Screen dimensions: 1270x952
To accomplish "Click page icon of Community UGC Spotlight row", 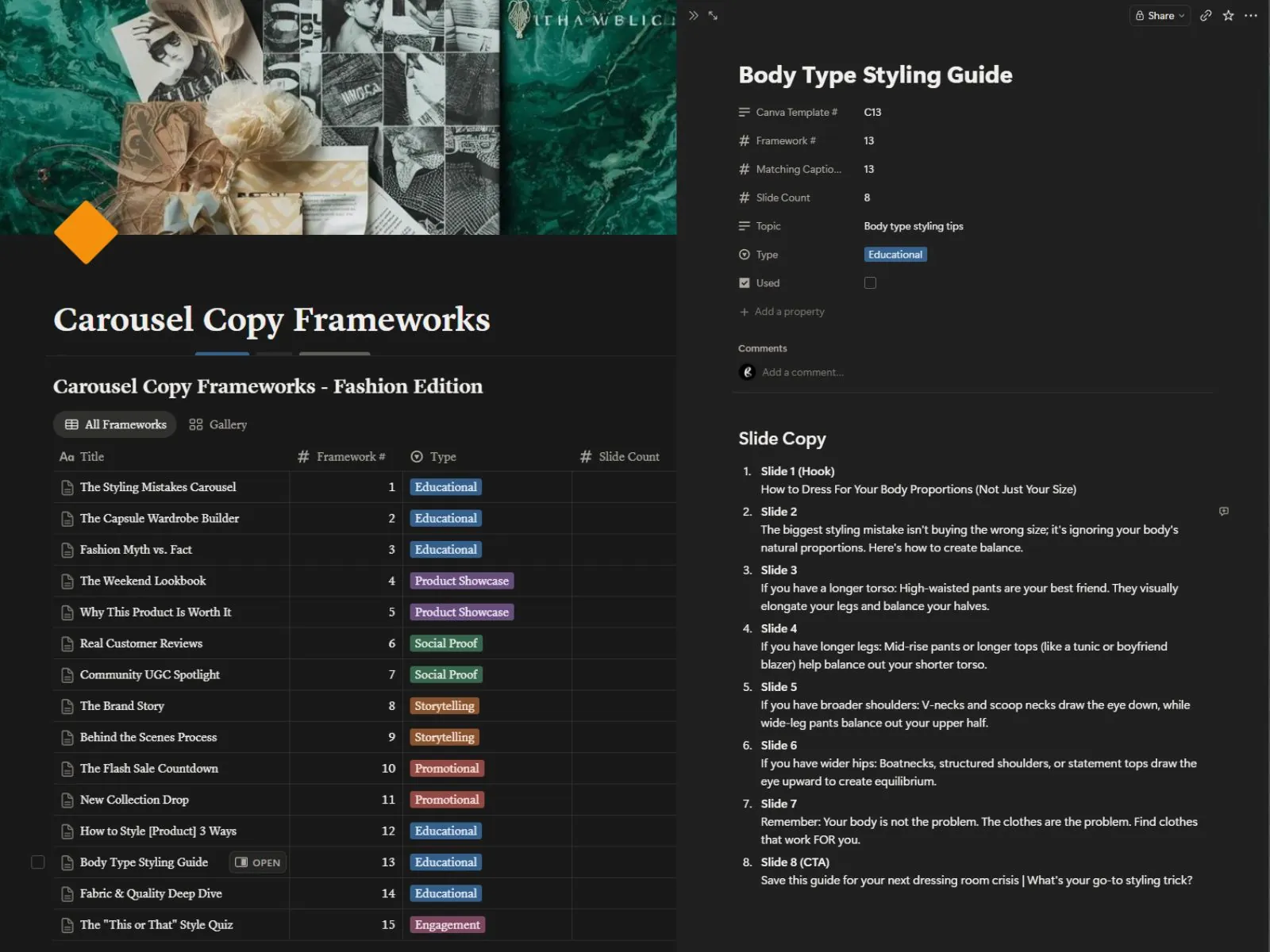I will click(x=67, y=675).
